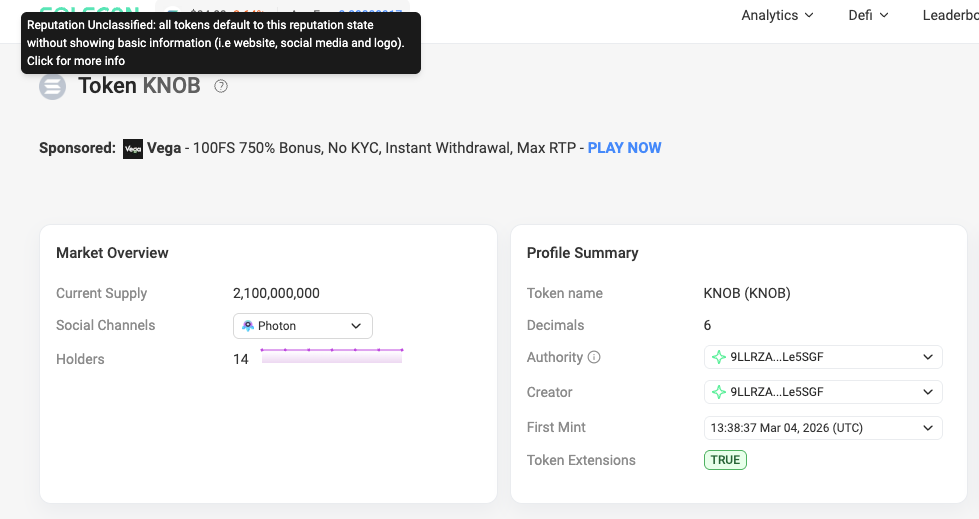Click the info icon next to Authority

pyautogui.click(x=594, y=357)
